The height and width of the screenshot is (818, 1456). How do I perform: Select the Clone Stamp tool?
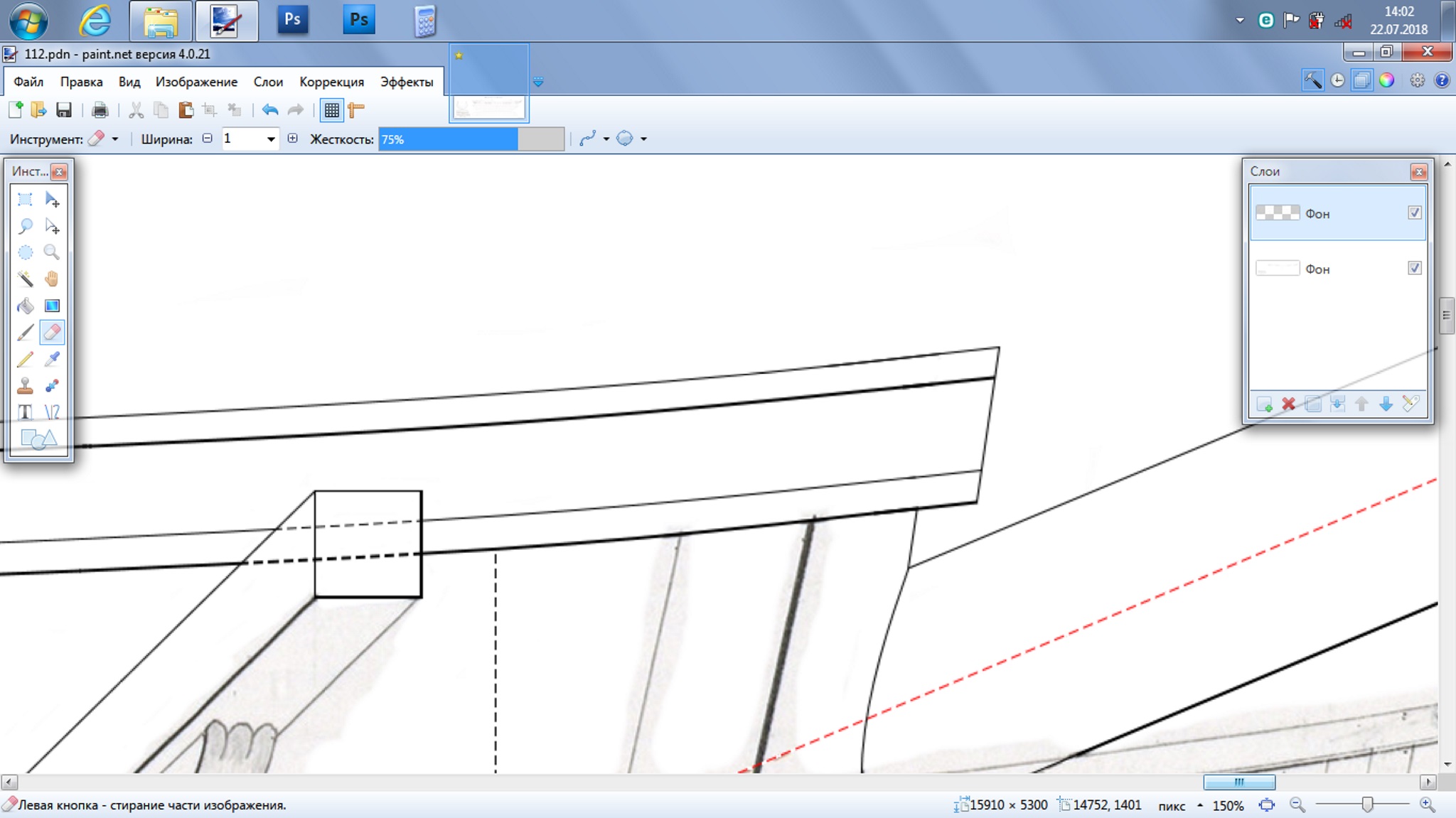click(x=25, y=385)
